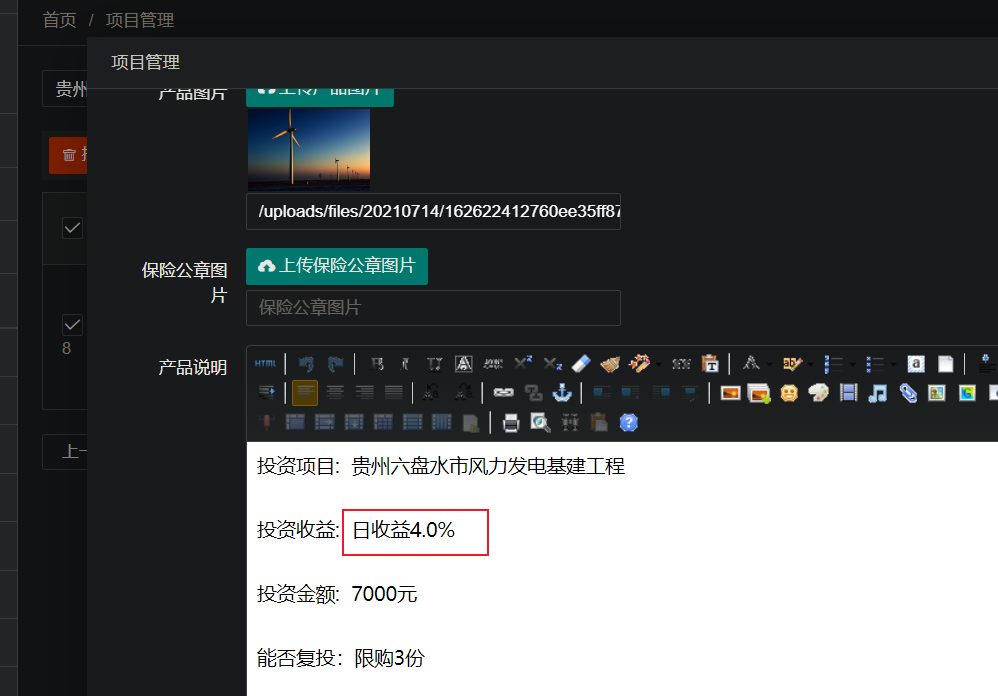Open unordered list style dropdown arrow
The height and width of the screenshot is (696, 998).
(893, 365)
